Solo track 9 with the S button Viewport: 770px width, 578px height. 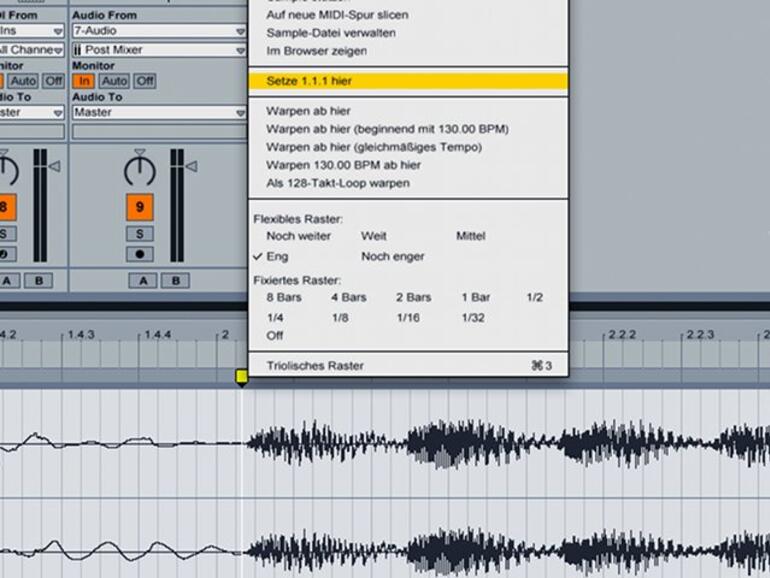click(139, 234)
